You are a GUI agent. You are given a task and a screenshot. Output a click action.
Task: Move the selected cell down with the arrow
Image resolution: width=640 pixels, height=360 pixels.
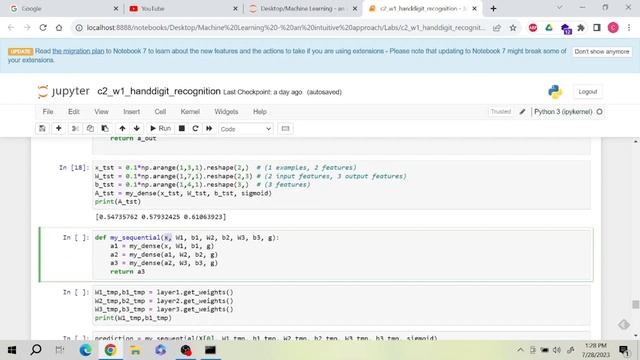(x=137, y=129)
